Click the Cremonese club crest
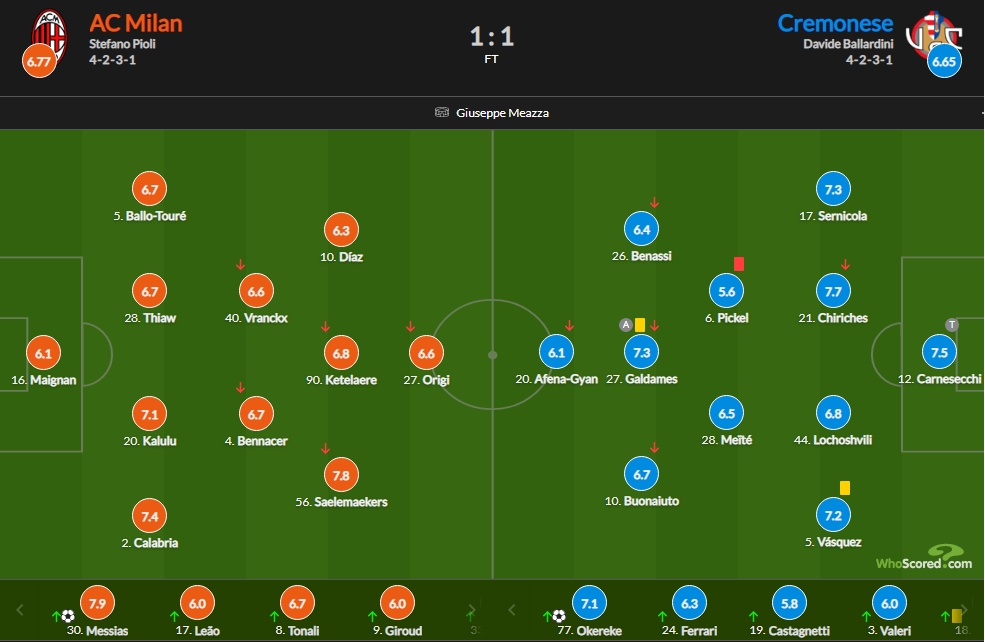This screenshot has height=642, width=985. (933, 35)
